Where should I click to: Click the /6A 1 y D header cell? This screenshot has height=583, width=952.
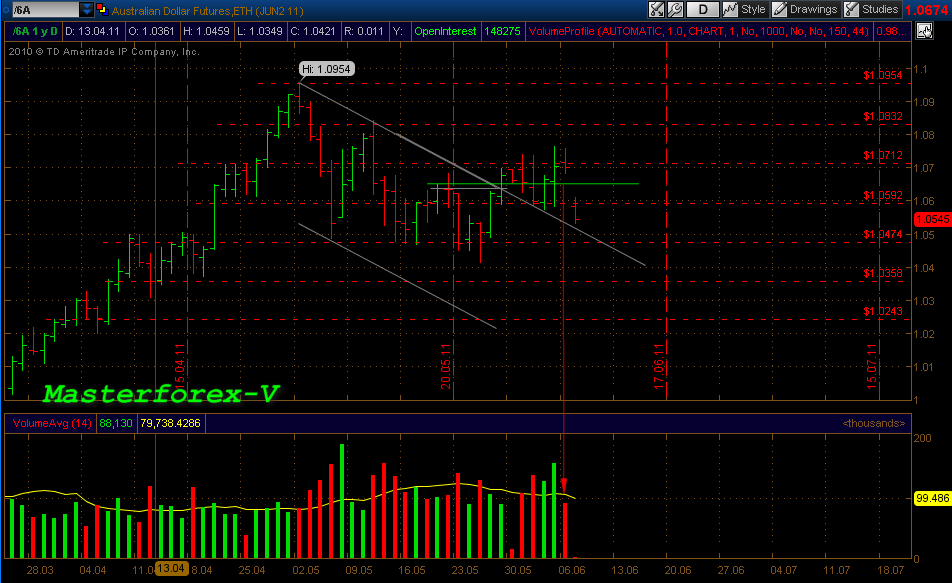[x=35, y=31]
